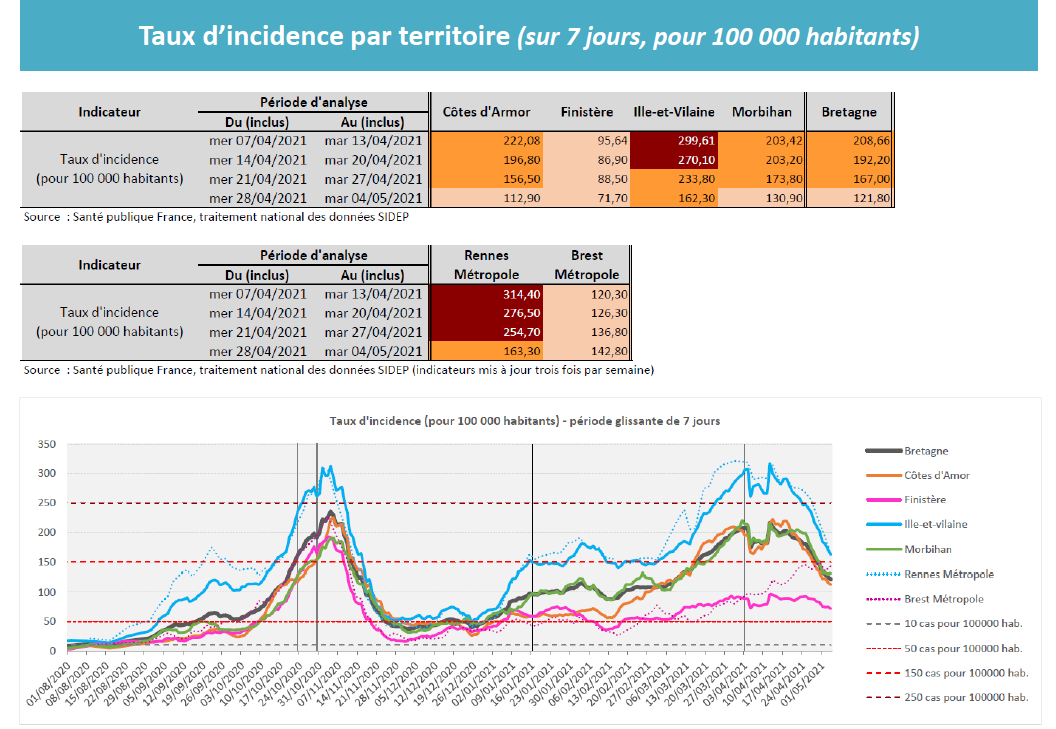Click the Finistère column header in first table
Screen dimensions: 1056x729
click(587, 112)
